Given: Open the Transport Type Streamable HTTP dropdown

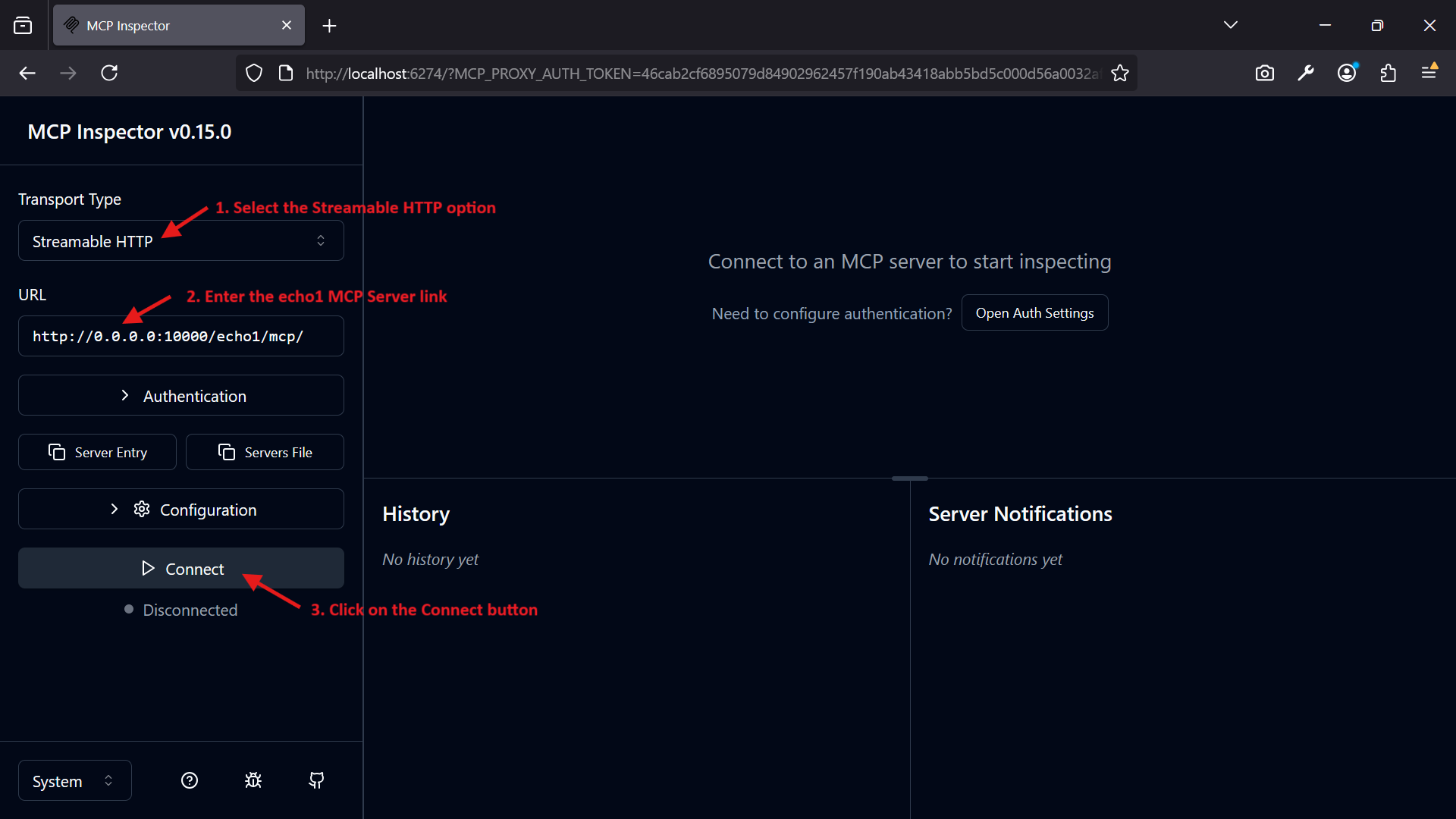Looking at the screenshot, I should point(181,241).
